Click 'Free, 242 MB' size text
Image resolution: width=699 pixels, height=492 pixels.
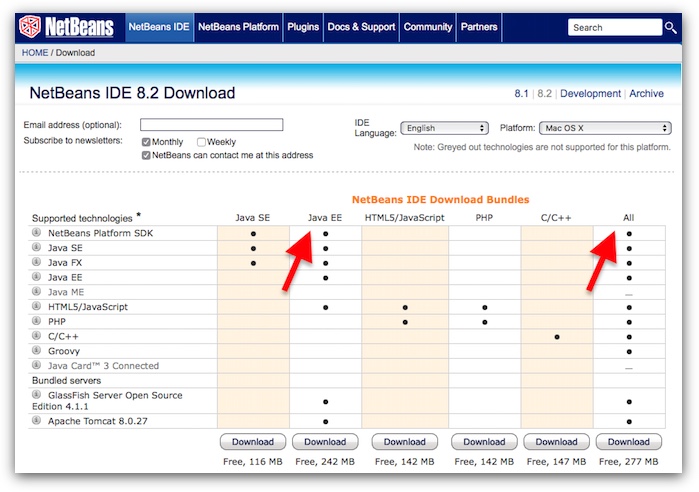click(325, 462)
